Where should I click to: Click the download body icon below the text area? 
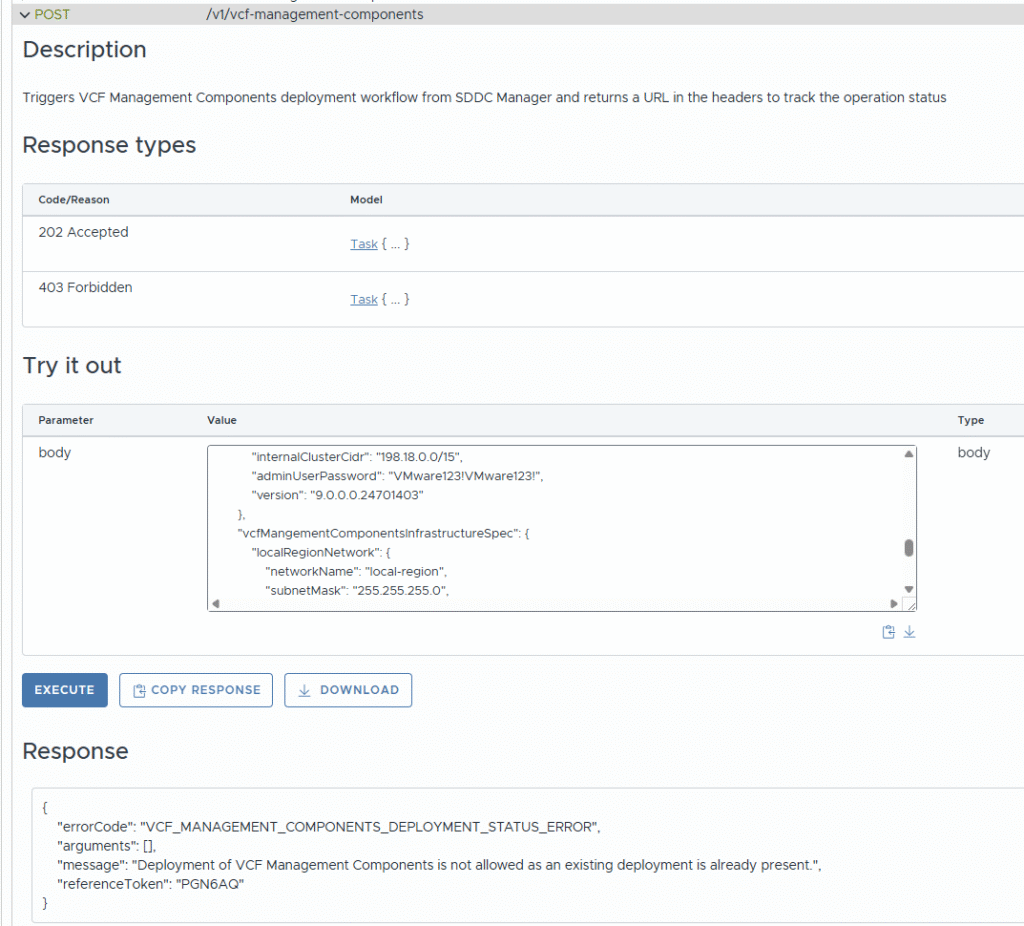909,632
